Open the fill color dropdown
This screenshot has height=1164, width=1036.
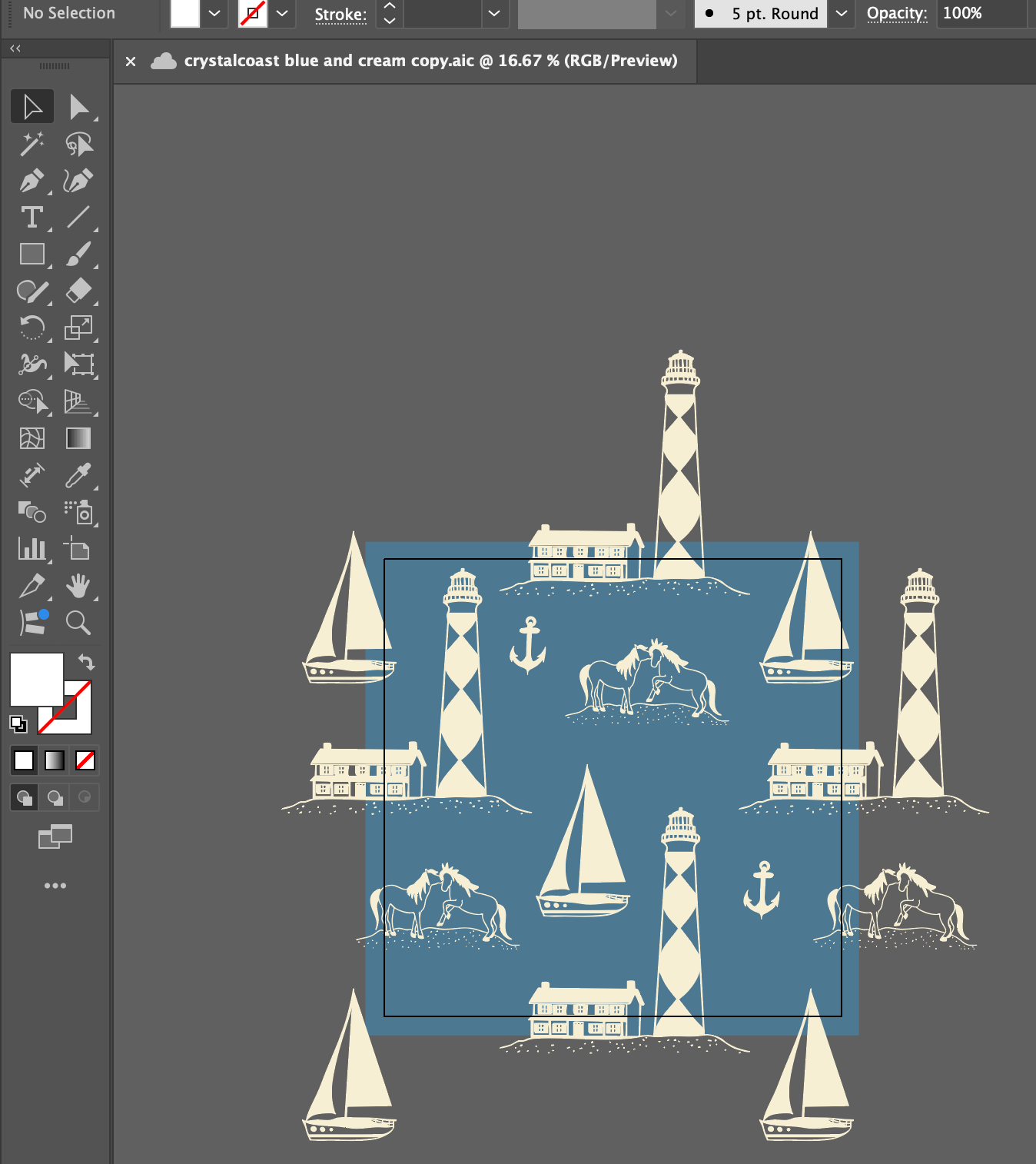tap(214, 13)
